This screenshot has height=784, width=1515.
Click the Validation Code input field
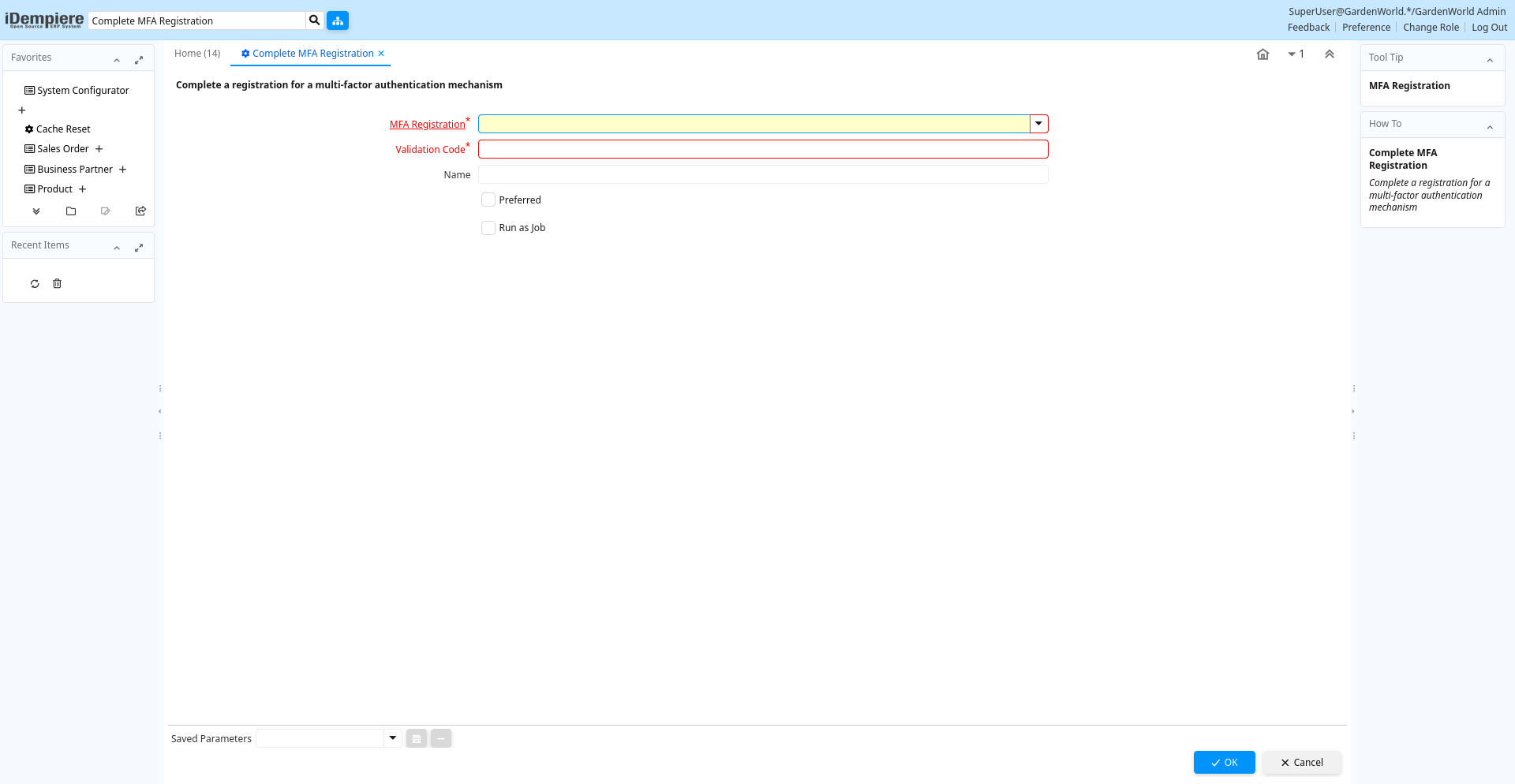762,149
